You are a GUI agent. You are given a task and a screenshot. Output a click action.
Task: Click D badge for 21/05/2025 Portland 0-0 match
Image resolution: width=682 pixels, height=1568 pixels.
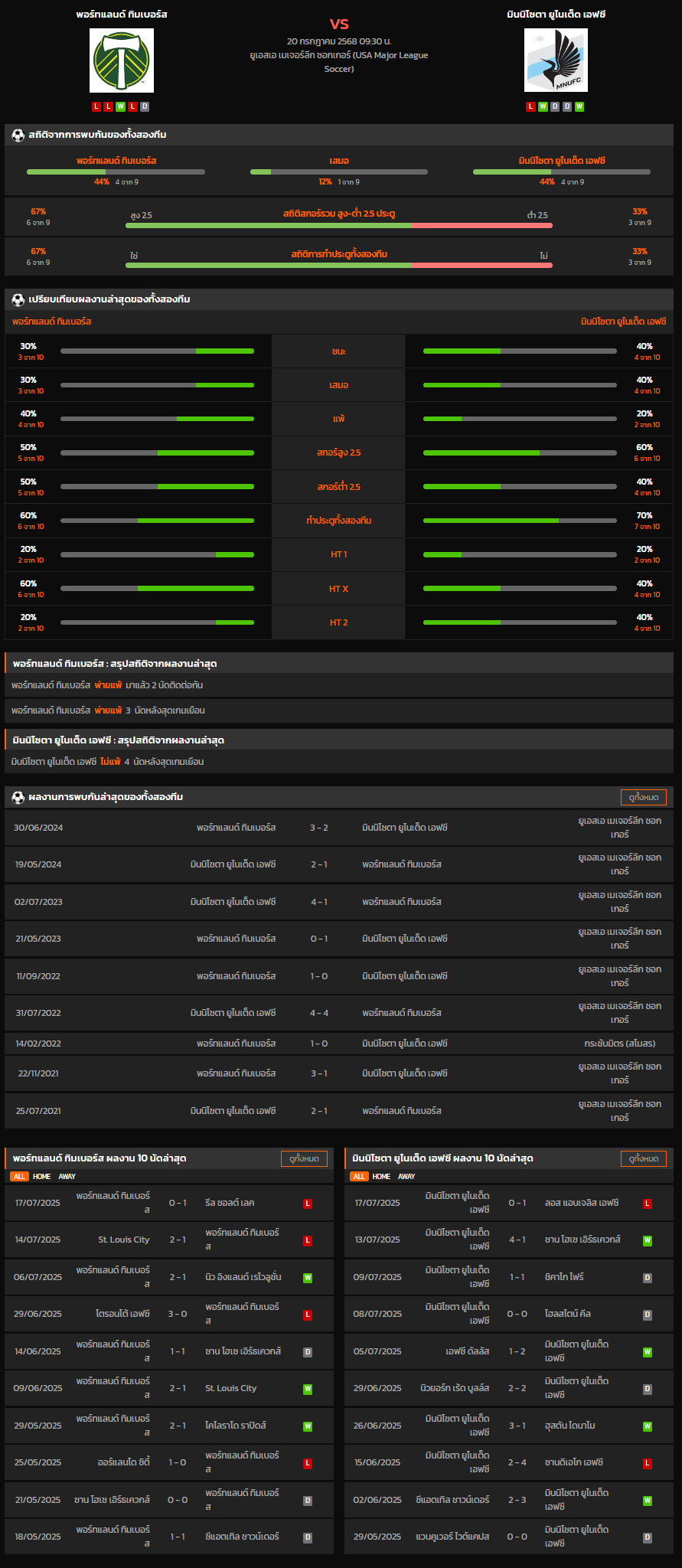coord(308,1501)
